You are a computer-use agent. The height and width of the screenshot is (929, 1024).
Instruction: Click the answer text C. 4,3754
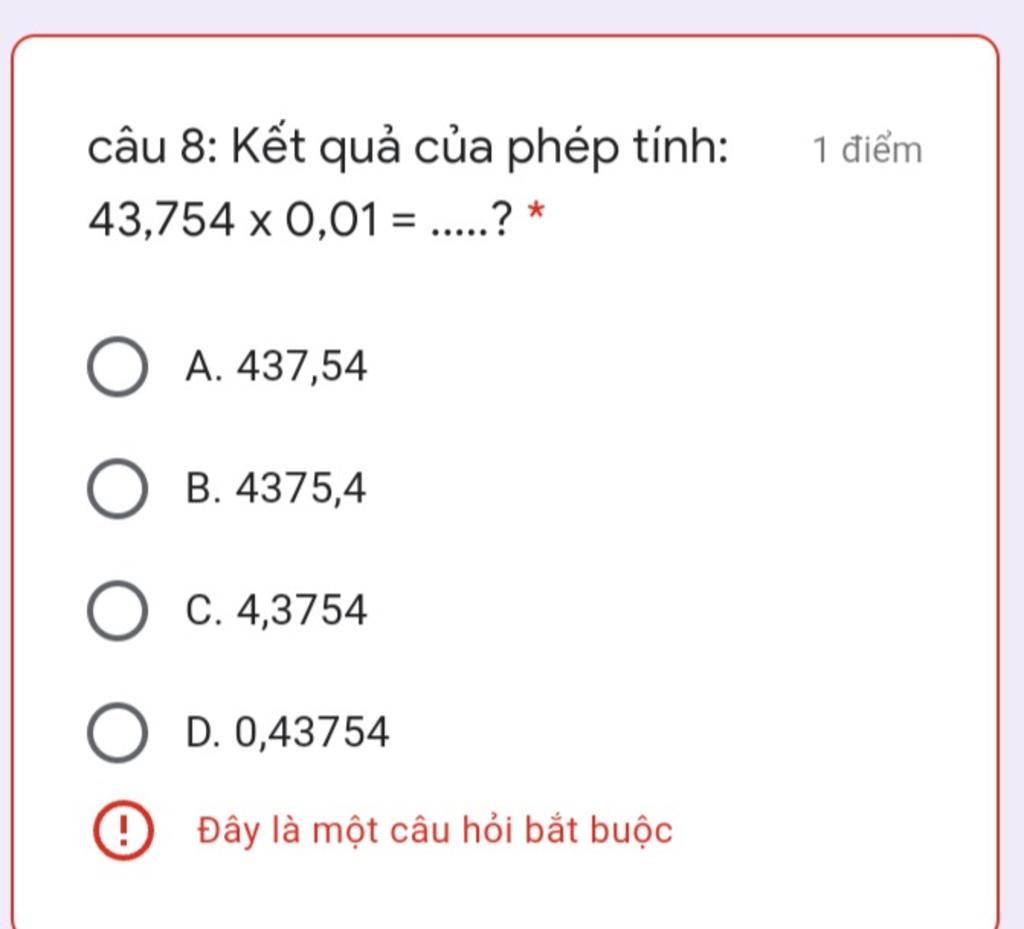point(276,610)
